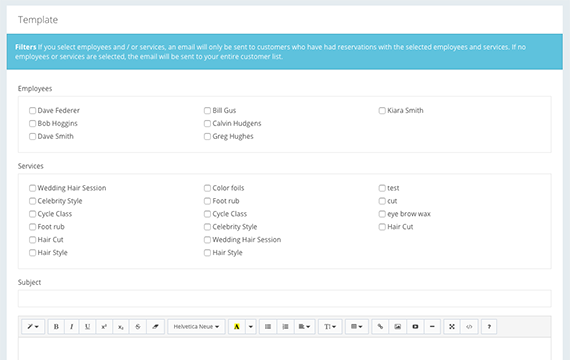Open the code view icon
This screenshot has width=570, height=360.
pos(469,327)
